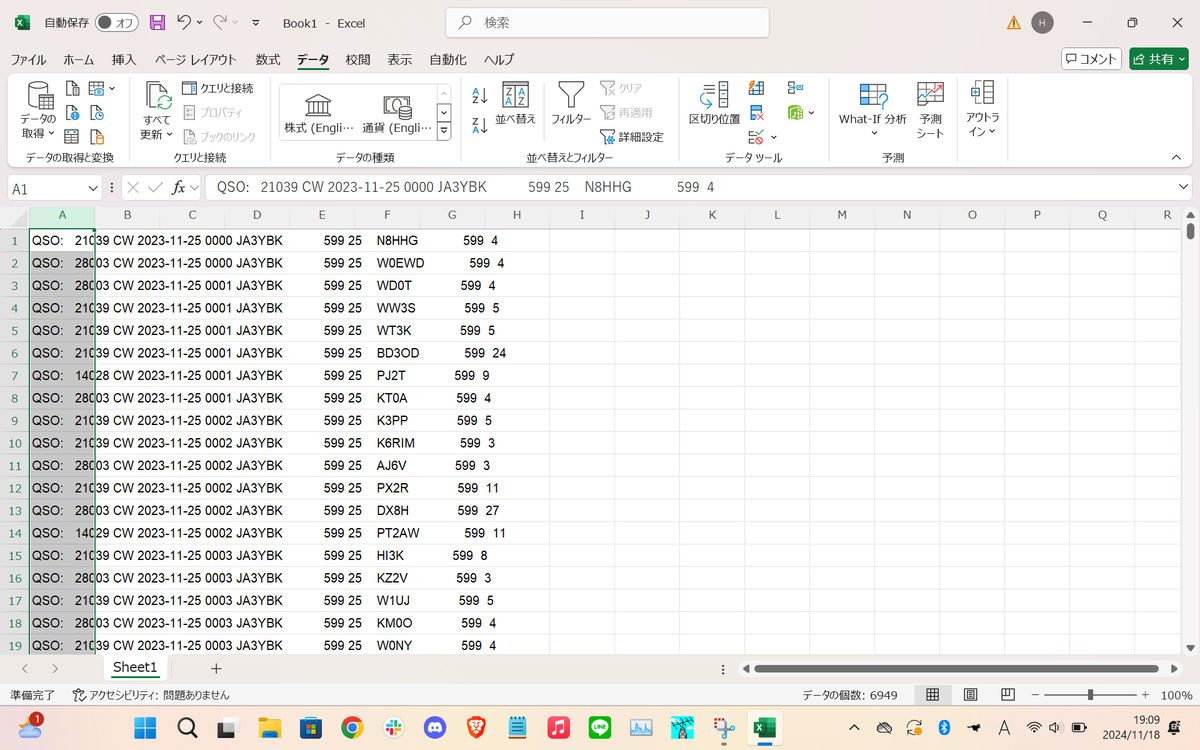
Task: Open クエリと接続 queries pane
Action: pyautogui.click(x=217, y=88)
